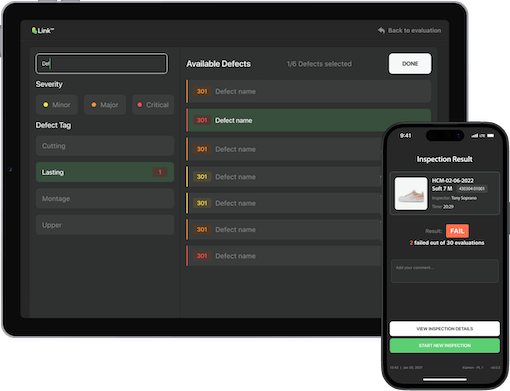This screenshot has height=391, width=510.
Task: Click the DONE button
Action: pos(410,64)
